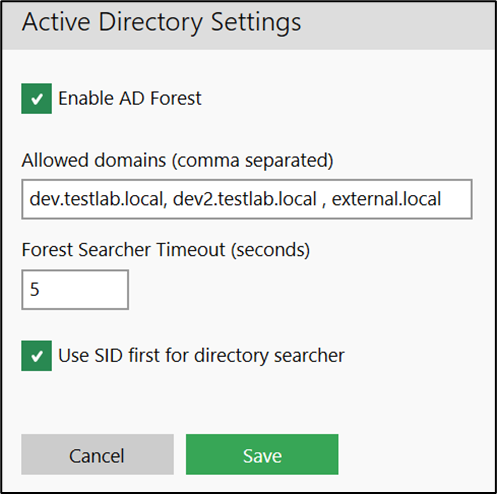Screen dimensions: 497x494
Task: Uncheck the Enable AD Forest checkbox
Action: coord(36,99)
